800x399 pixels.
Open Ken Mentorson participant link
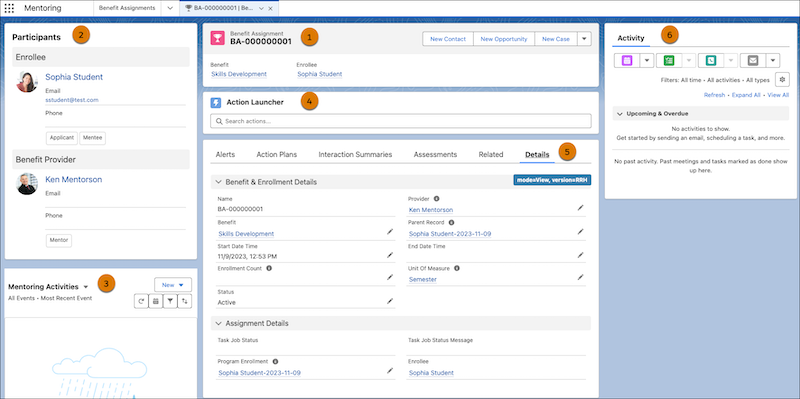tap(73, 180)
